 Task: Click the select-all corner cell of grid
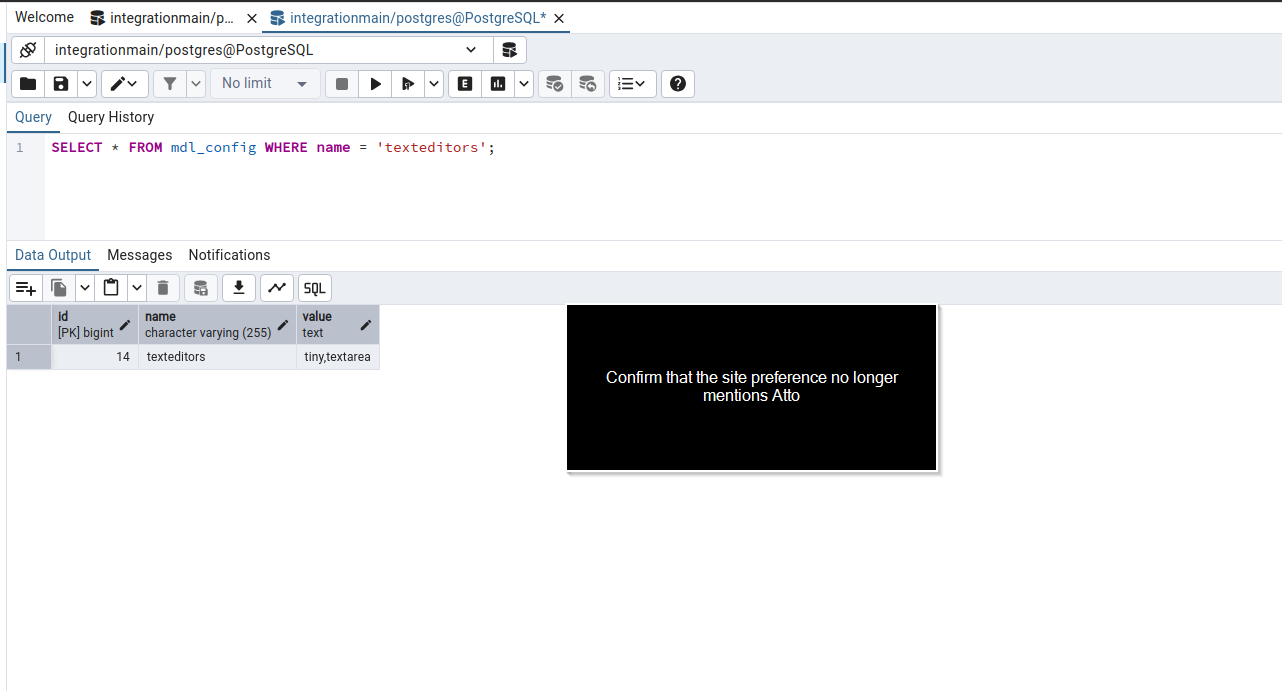(29, 325)
